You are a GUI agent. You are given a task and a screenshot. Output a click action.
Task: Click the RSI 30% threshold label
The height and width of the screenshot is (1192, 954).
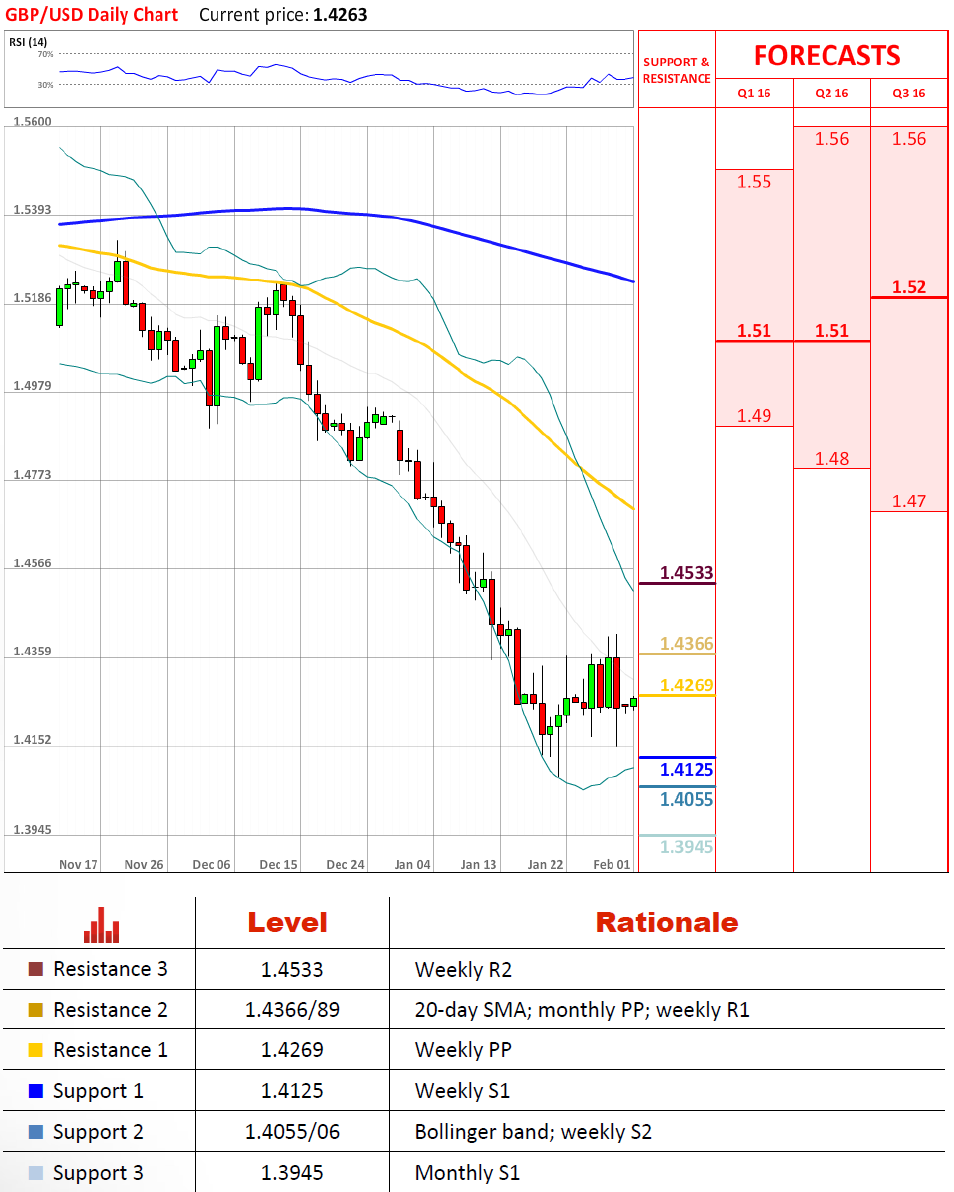[x=46, y=85]
